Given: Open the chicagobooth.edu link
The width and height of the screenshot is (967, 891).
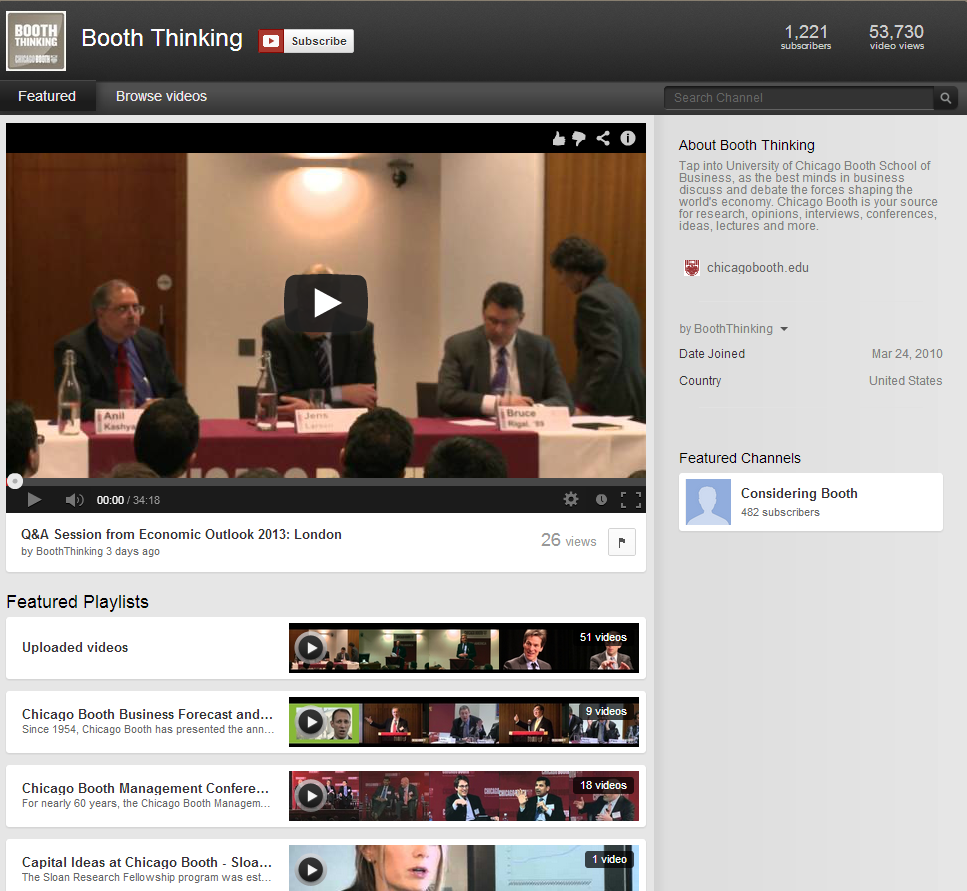Looking at the screenshot, I should pyautogui.click(x=757, y=268).
